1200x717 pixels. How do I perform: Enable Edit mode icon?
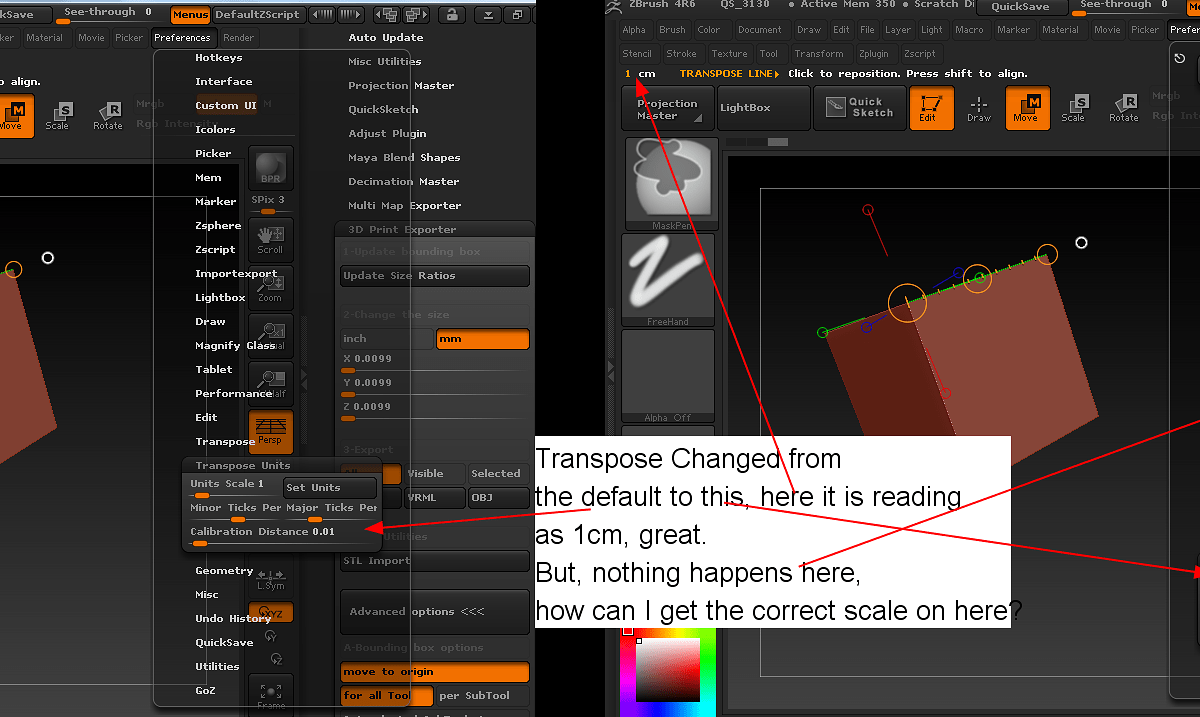[930, 108]
